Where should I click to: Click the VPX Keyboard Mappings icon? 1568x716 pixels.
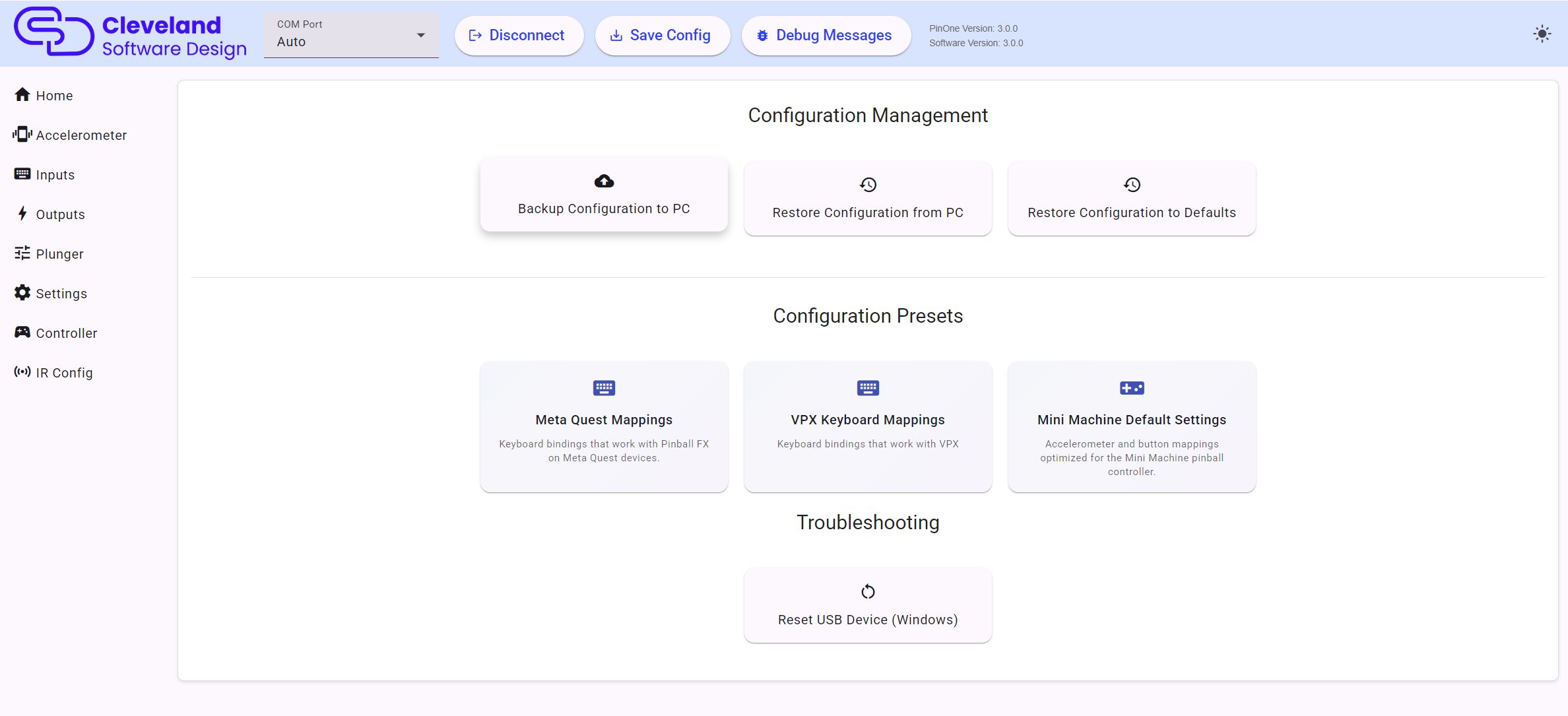868,388
